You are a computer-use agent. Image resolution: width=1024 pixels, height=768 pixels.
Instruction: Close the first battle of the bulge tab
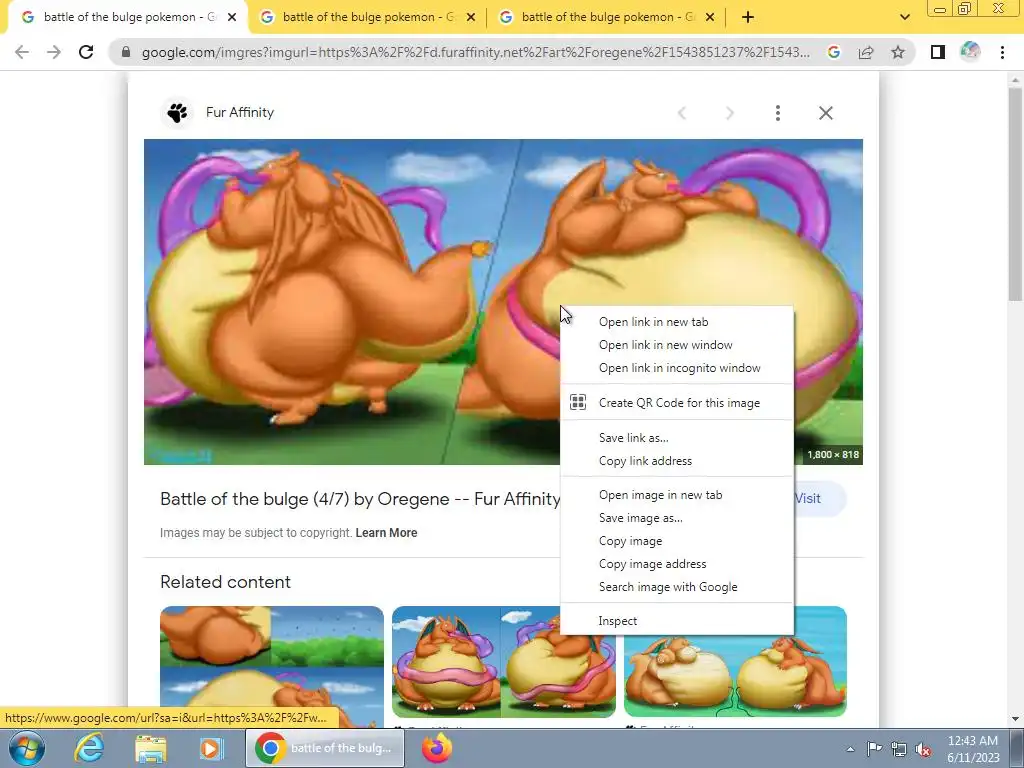coord(232,18)
